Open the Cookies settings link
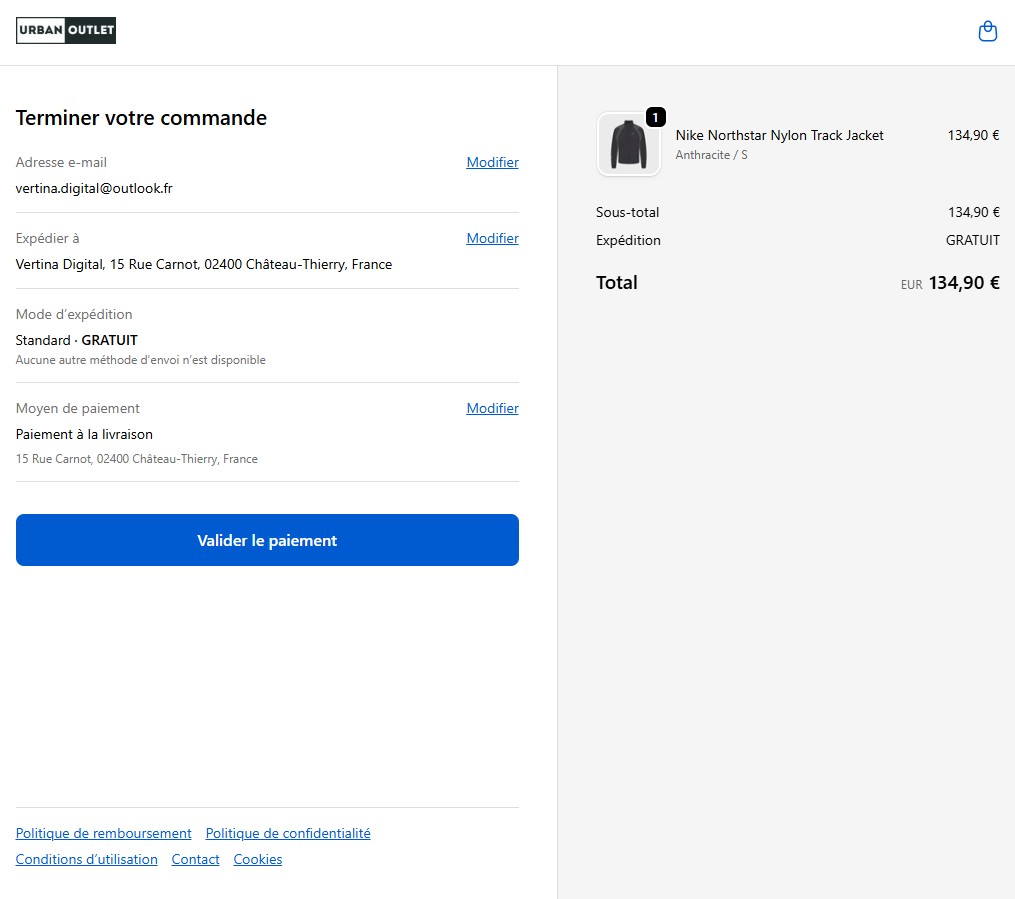The height and width of the screenshot is (899, 1015). click(258, 859)
